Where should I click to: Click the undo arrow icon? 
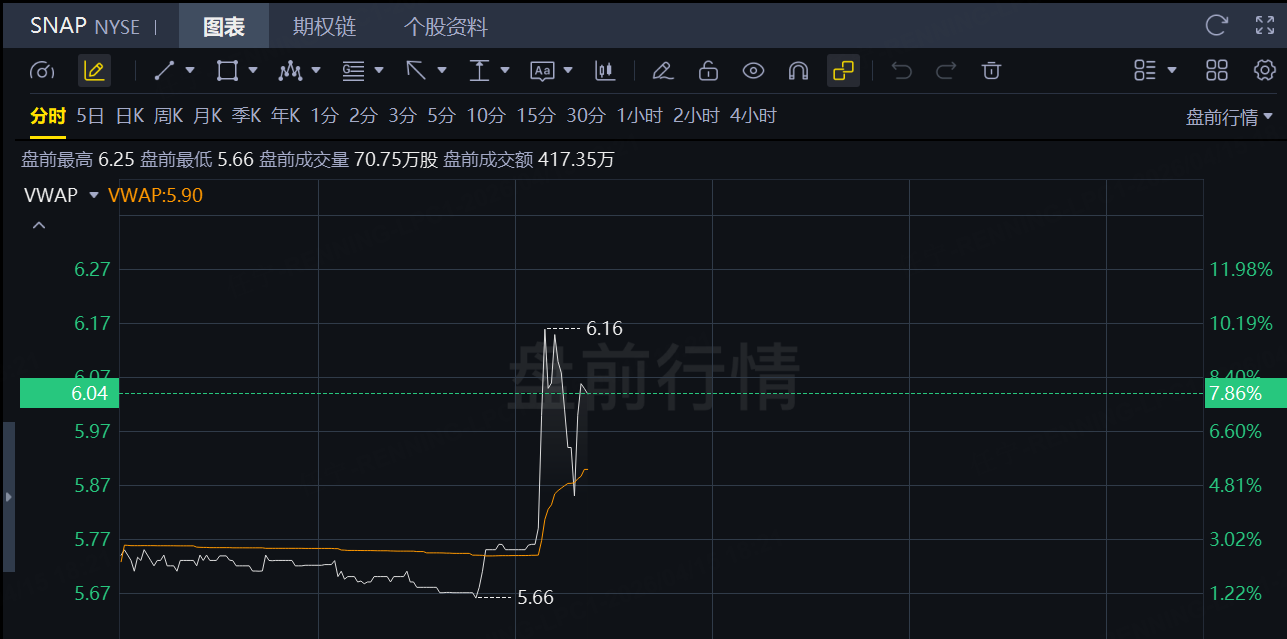(901, 71)
